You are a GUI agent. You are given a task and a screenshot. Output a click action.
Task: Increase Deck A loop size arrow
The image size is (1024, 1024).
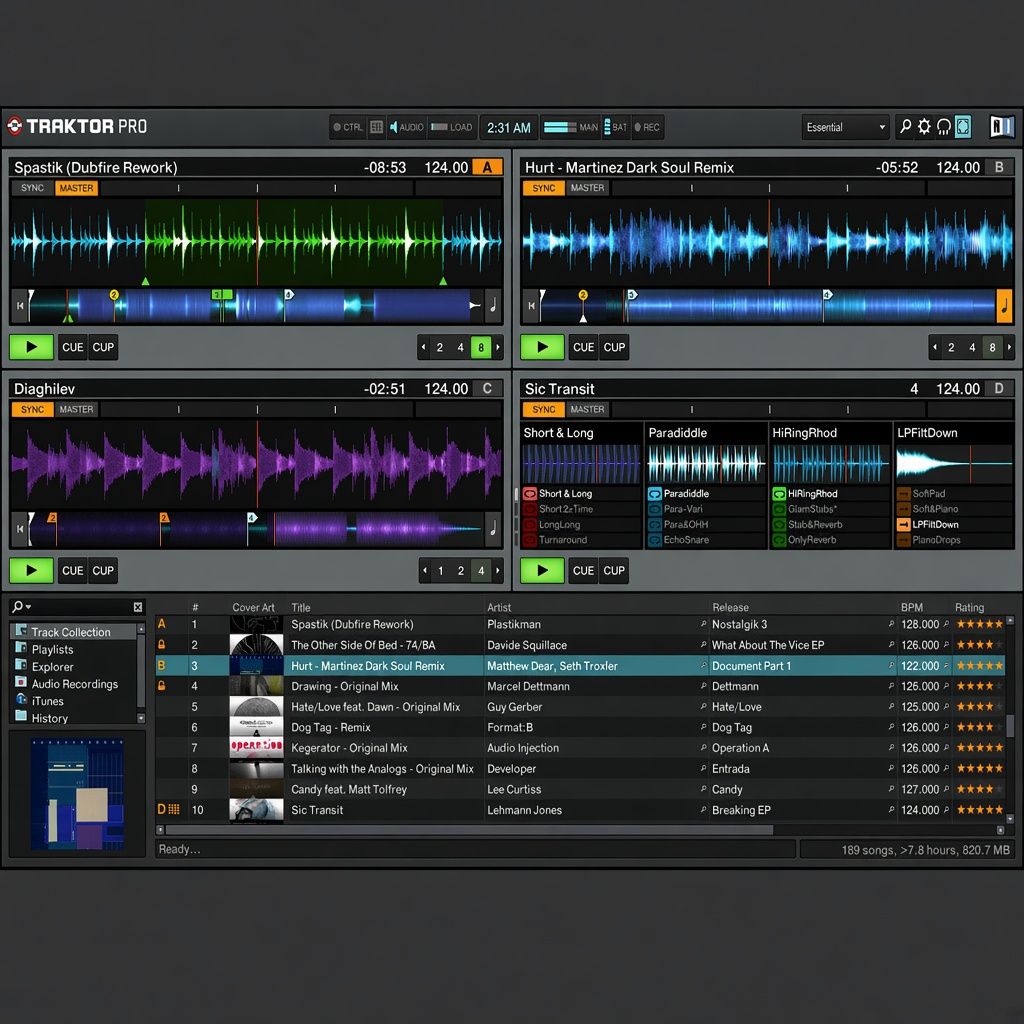pos(498,347)
